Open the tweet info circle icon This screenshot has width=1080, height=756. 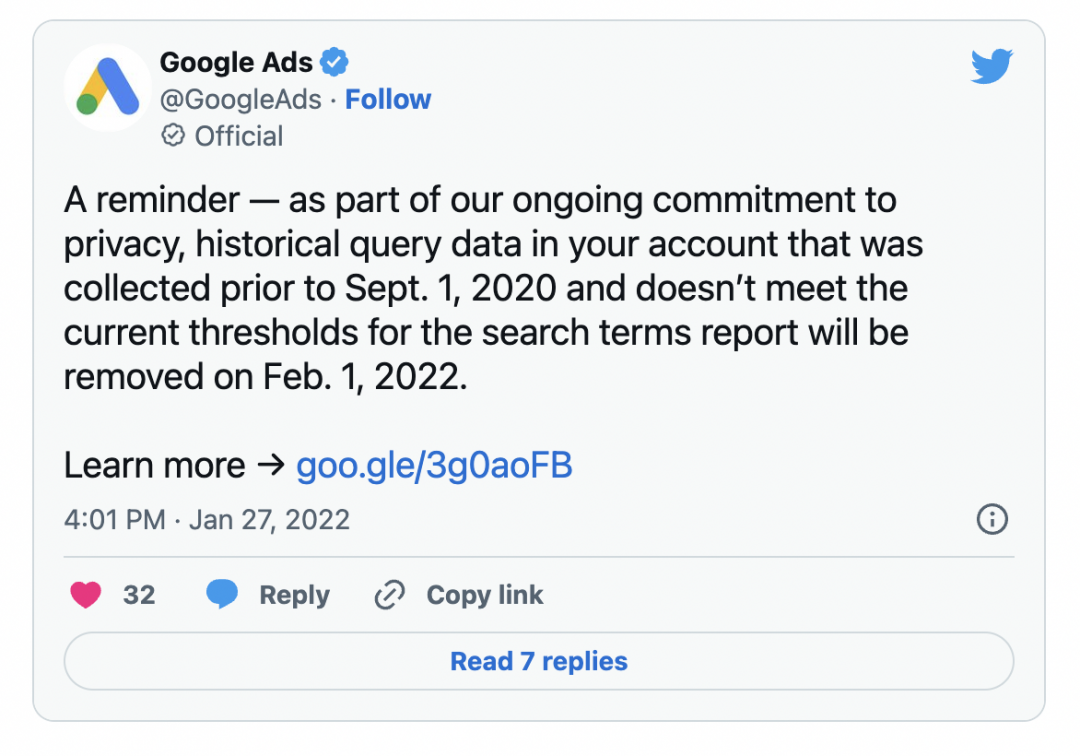click(x=991, y=519)
